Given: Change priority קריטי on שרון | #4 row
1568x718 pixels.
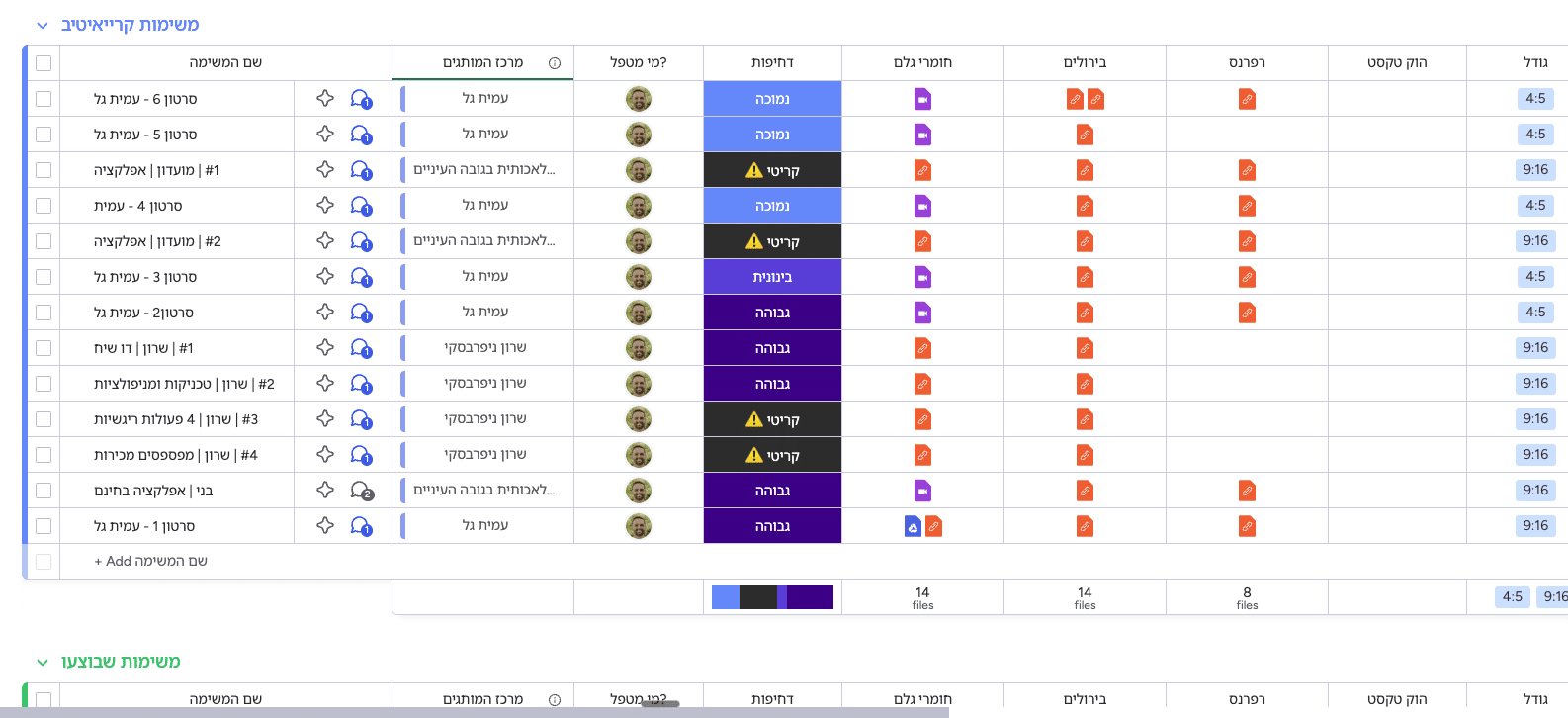Looking at the screenshot, I should coord(772,455).
